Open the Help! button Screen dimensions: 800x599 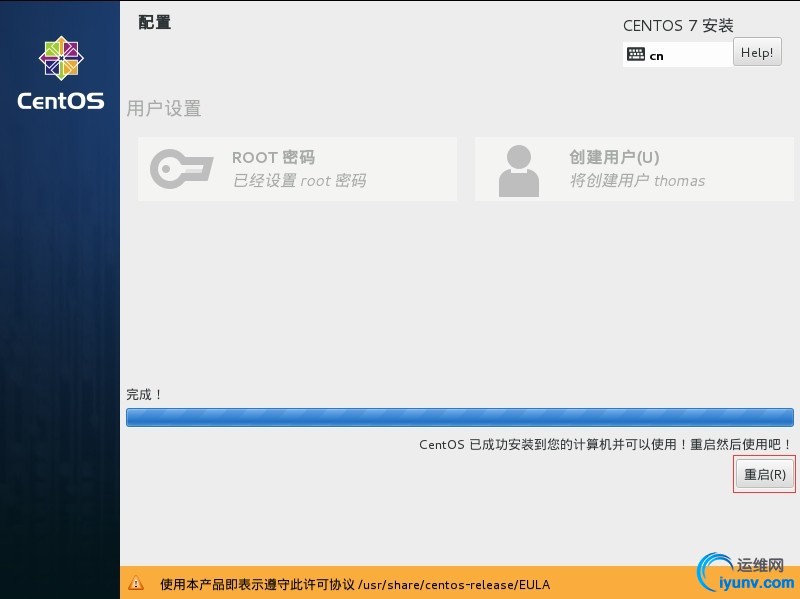click(x=757, y=52)
